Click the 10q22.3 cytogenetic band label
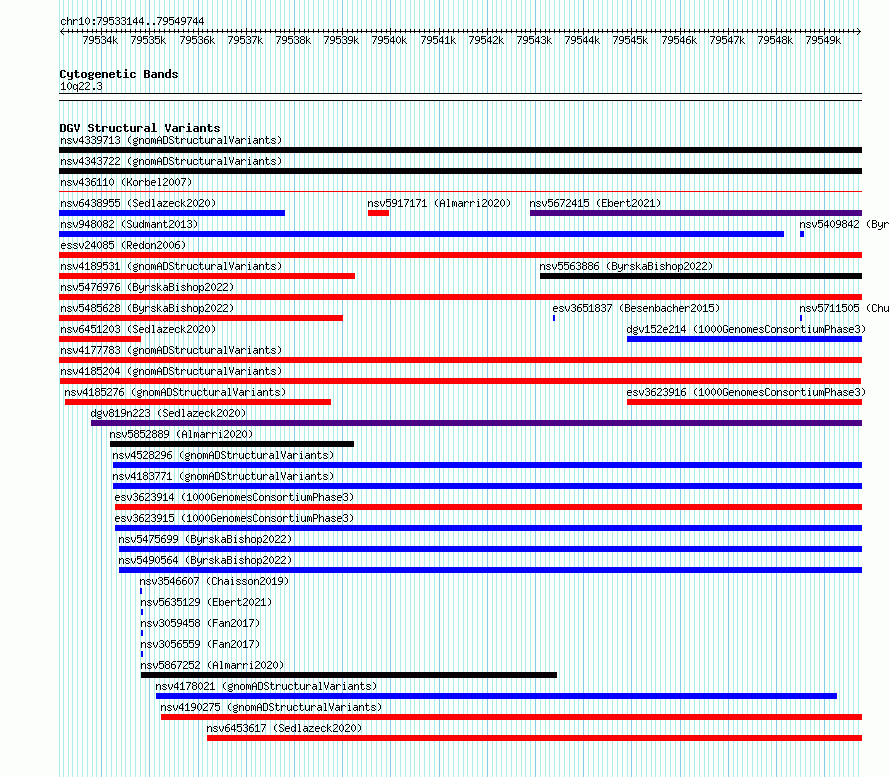 coord(81,86)
